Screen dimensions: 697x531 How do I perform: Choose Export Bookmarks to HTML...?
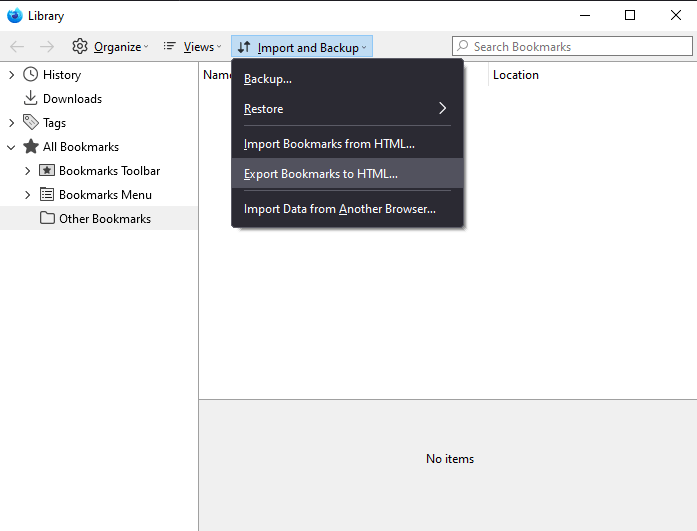coord(347,173)
